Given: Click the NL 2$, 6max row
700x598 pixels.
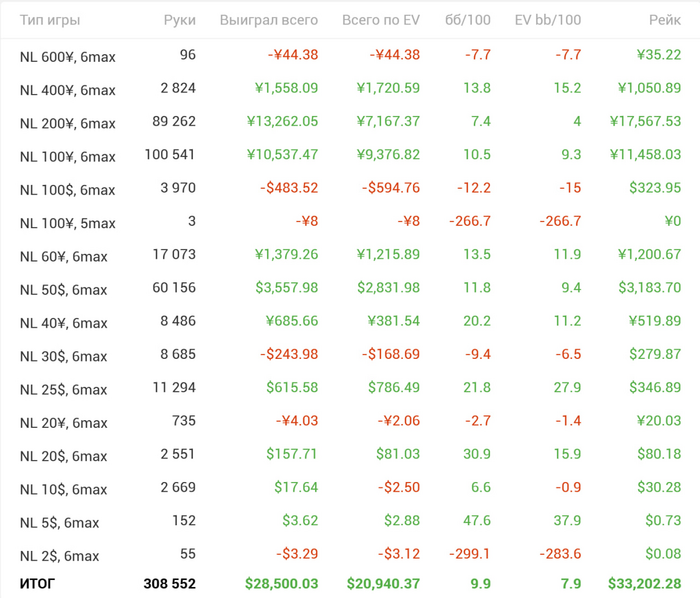Looking at the screenshot, I should (350, 554).
